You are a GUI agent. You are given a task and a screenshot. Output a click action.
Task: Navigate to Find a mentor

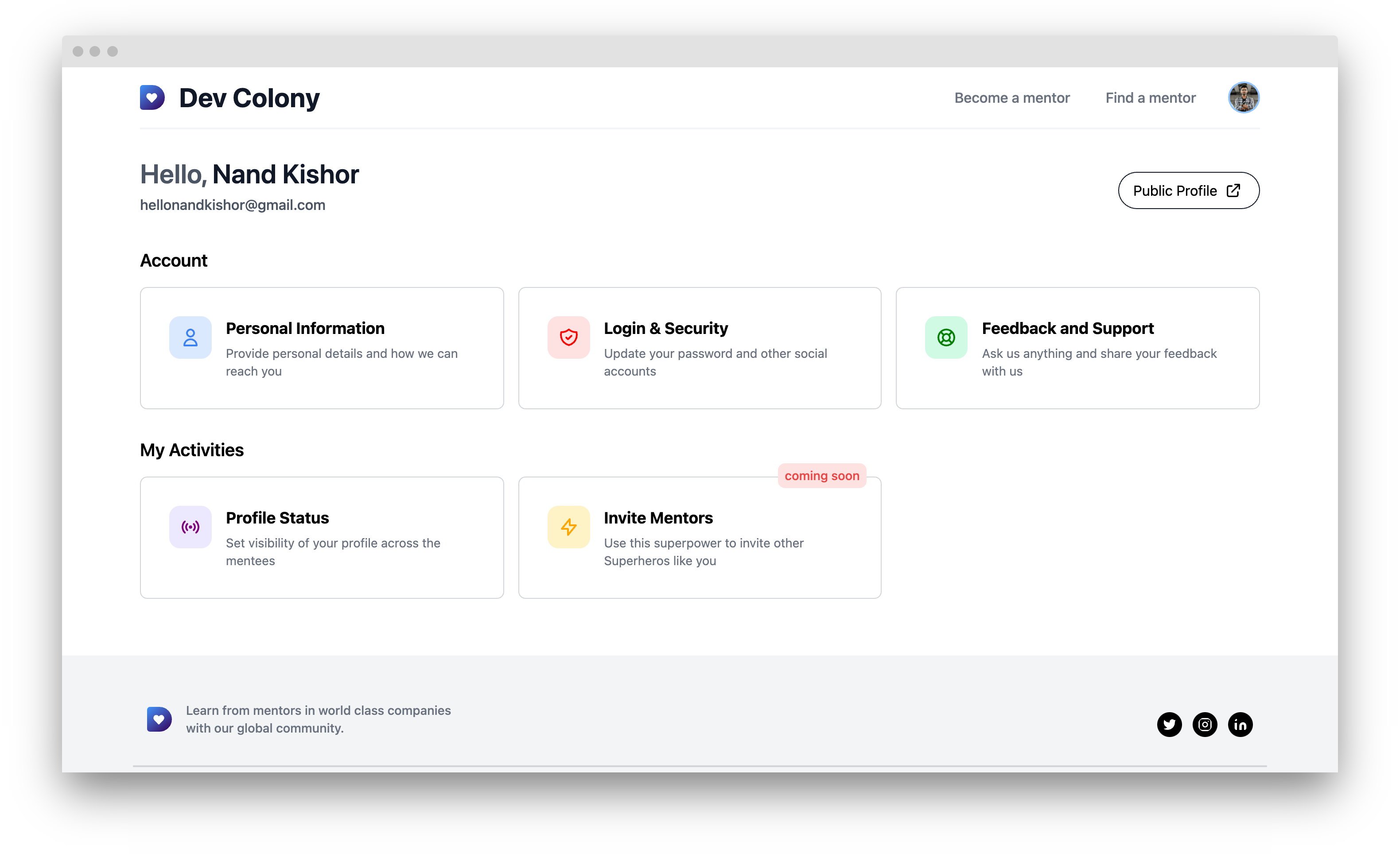click(1150, 98)
